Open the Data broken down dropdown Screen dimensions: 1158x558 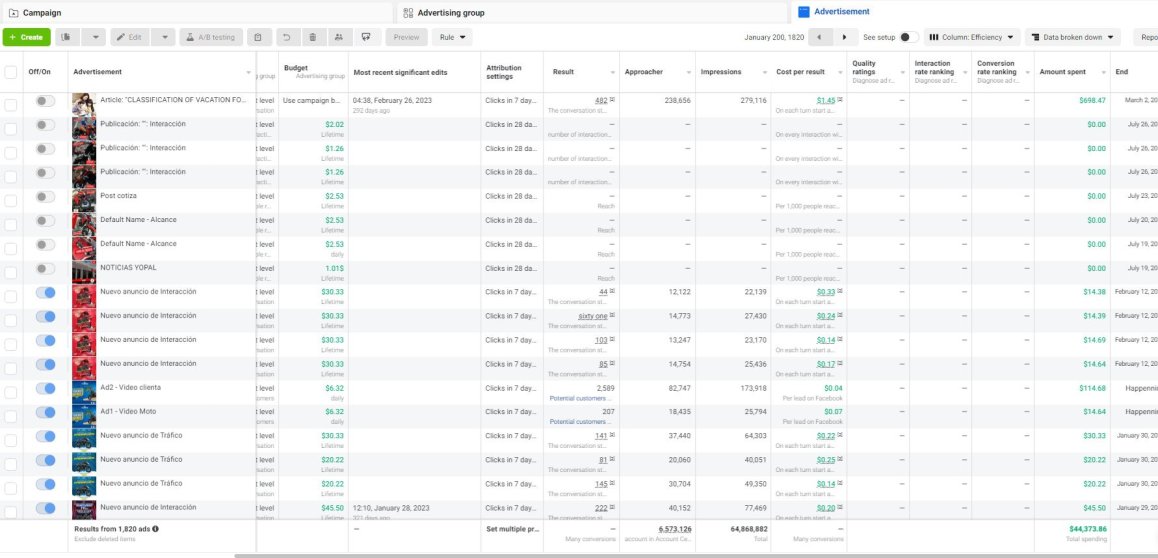click(1072, 37)
